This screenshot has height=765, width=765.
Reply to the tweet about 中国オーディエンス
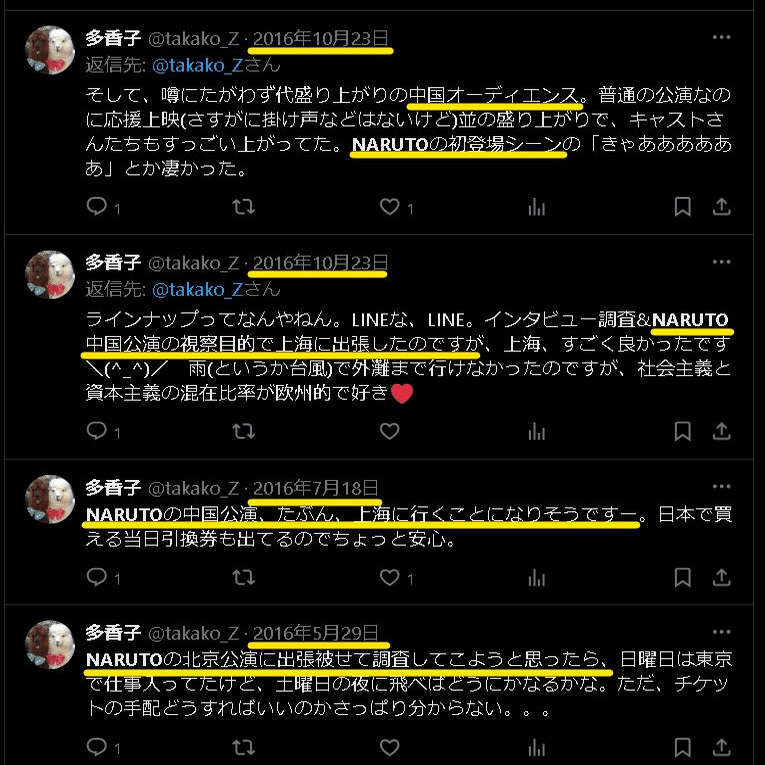coord(97,206)
